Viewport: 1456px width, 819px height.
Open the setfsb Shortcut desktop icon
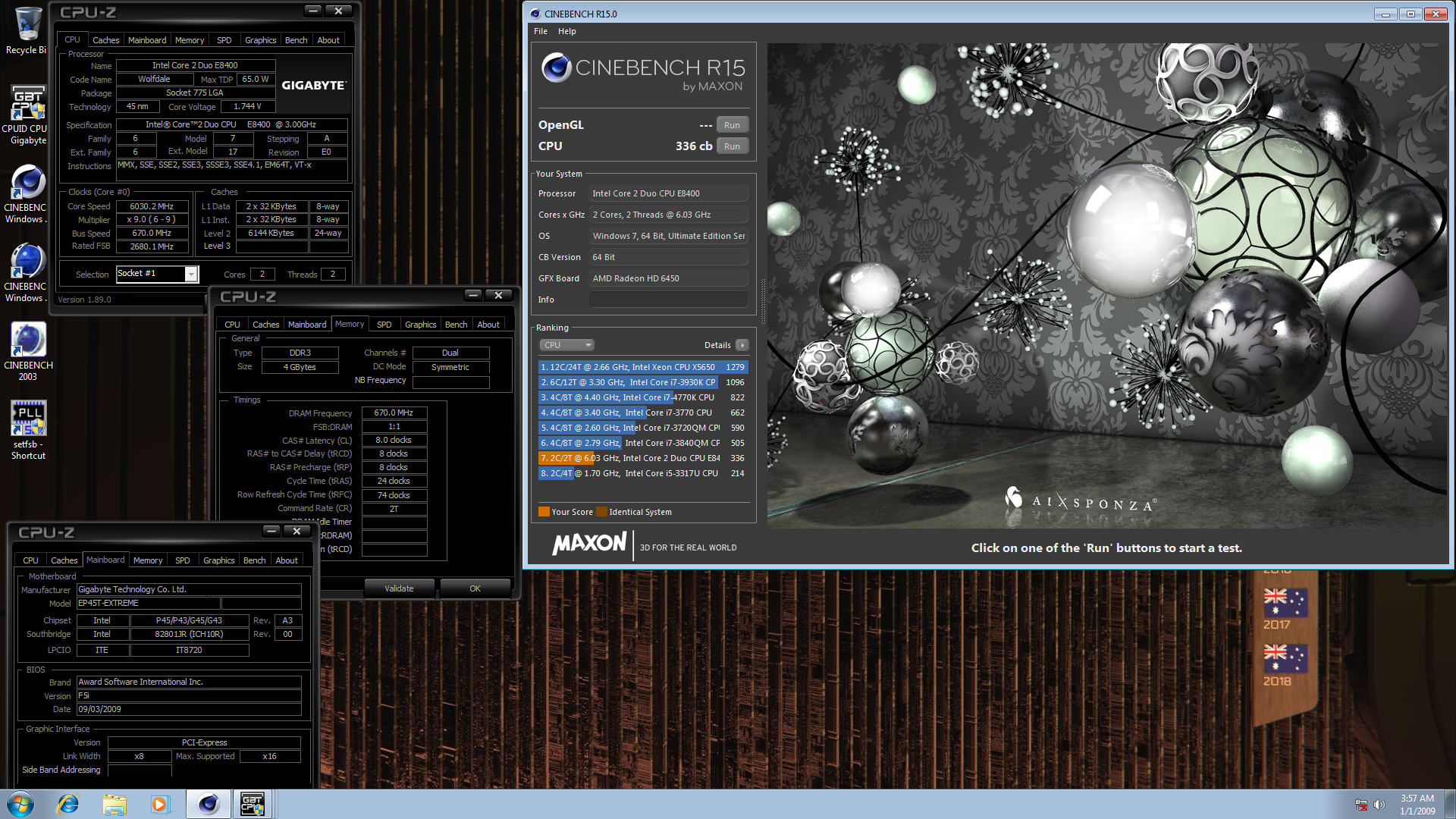[27, 430]
